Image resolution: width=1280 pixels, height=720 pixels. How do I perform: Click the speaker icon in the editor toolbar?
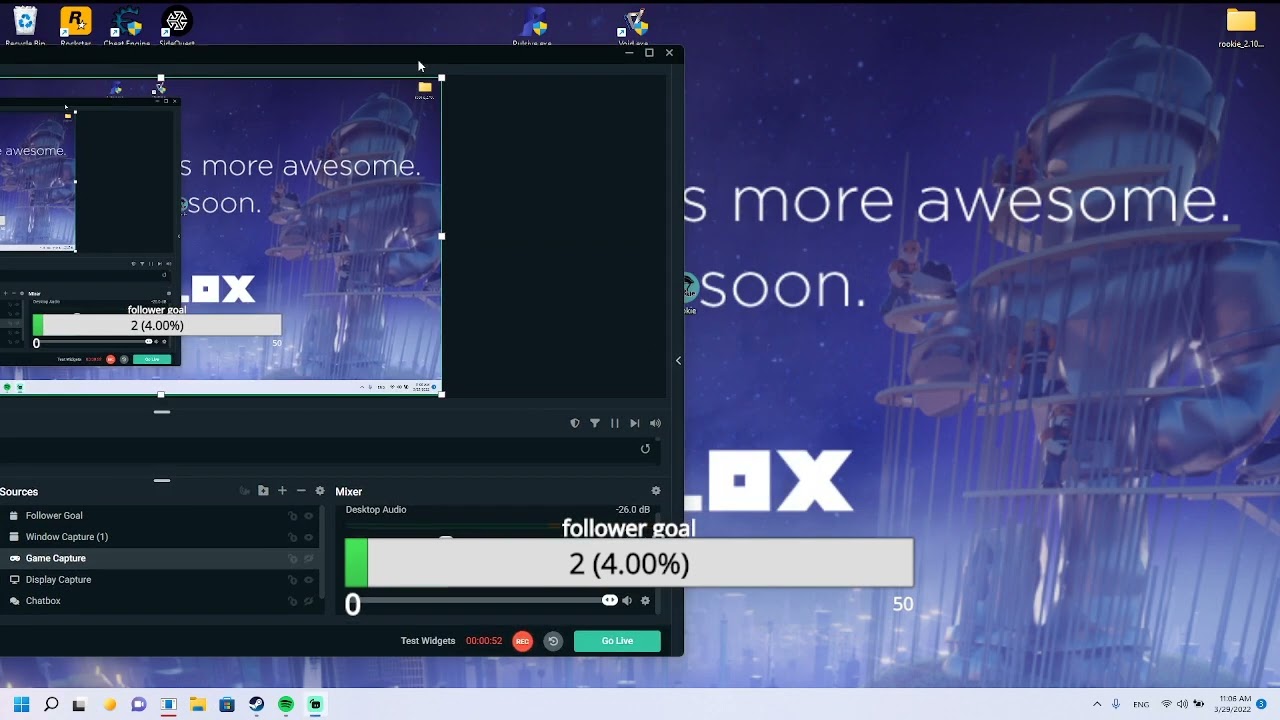[655, 423]
